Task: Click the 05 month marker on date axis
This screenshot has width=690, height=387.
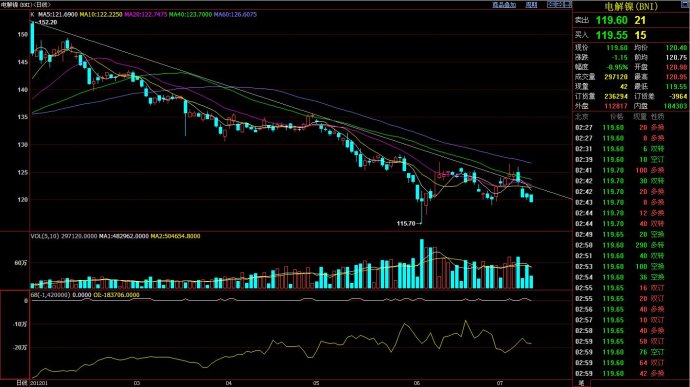Action: pos(316,383)
